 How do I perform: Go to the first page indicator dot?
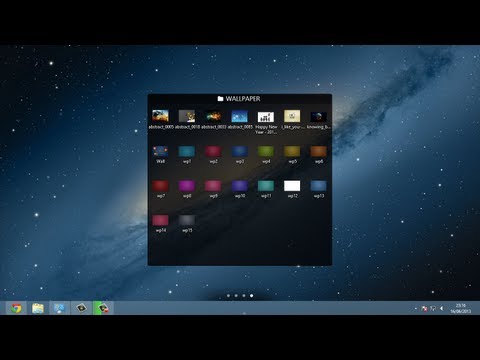(228, 296)
